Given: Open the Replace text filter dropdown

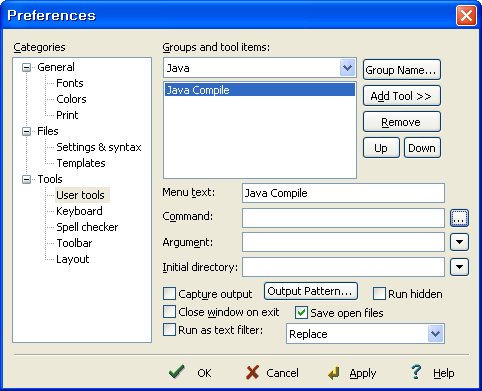Looking at the screenshot, I should coord(435,334).
